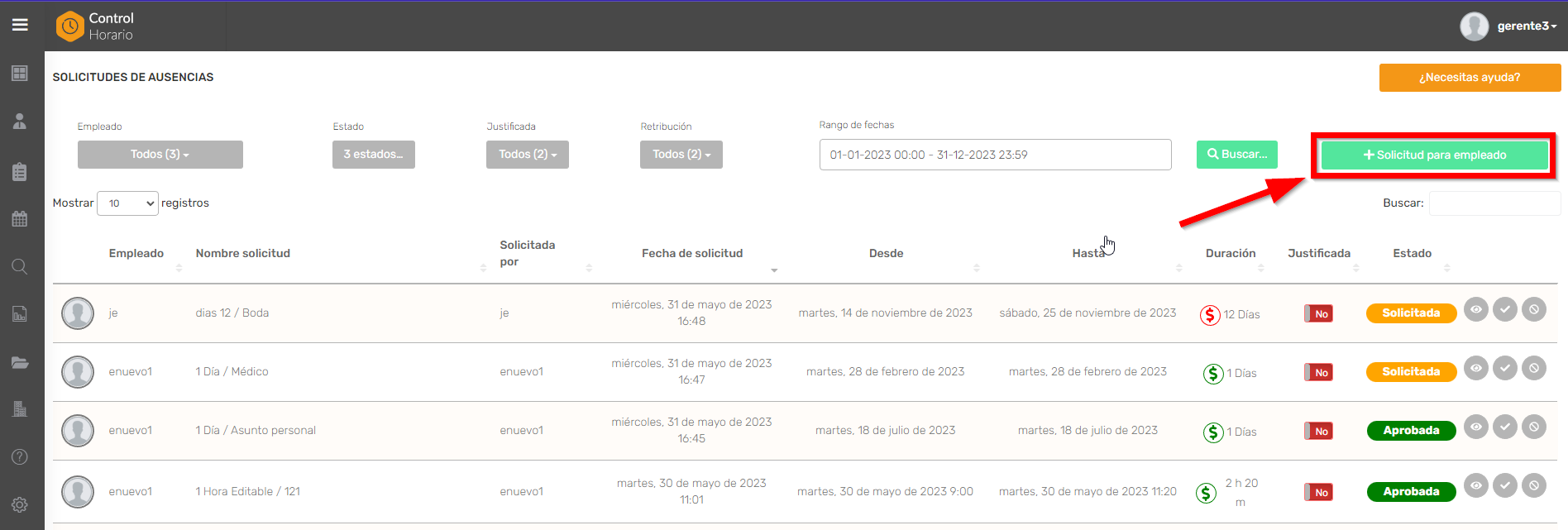Sort by Solicitada por column
The image size is (1568, 530).
[528, 253]
